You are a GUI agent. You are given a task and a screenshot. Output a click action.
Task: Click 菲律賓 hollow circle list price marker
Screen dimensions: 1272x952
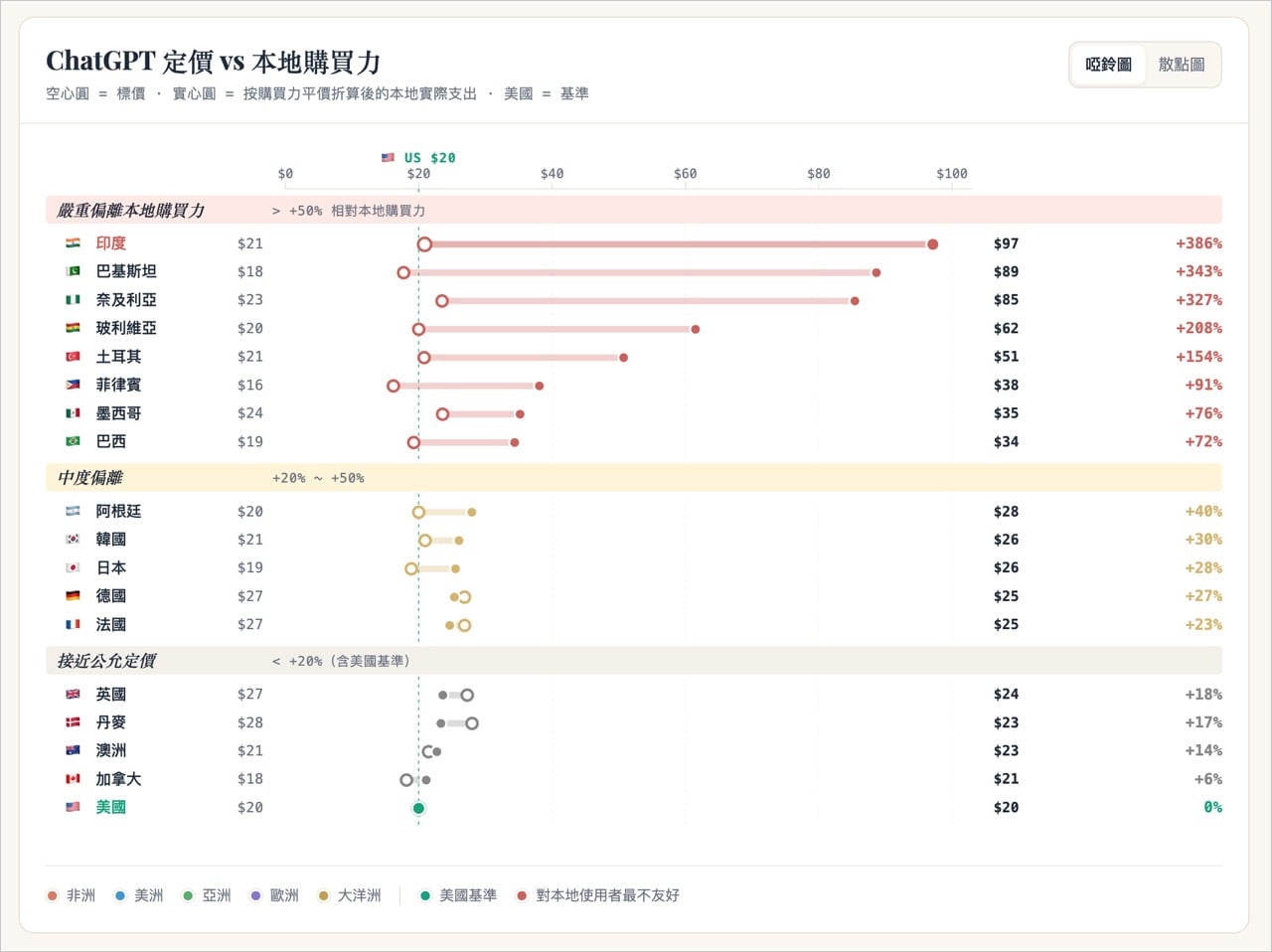[x=394, y=386]
